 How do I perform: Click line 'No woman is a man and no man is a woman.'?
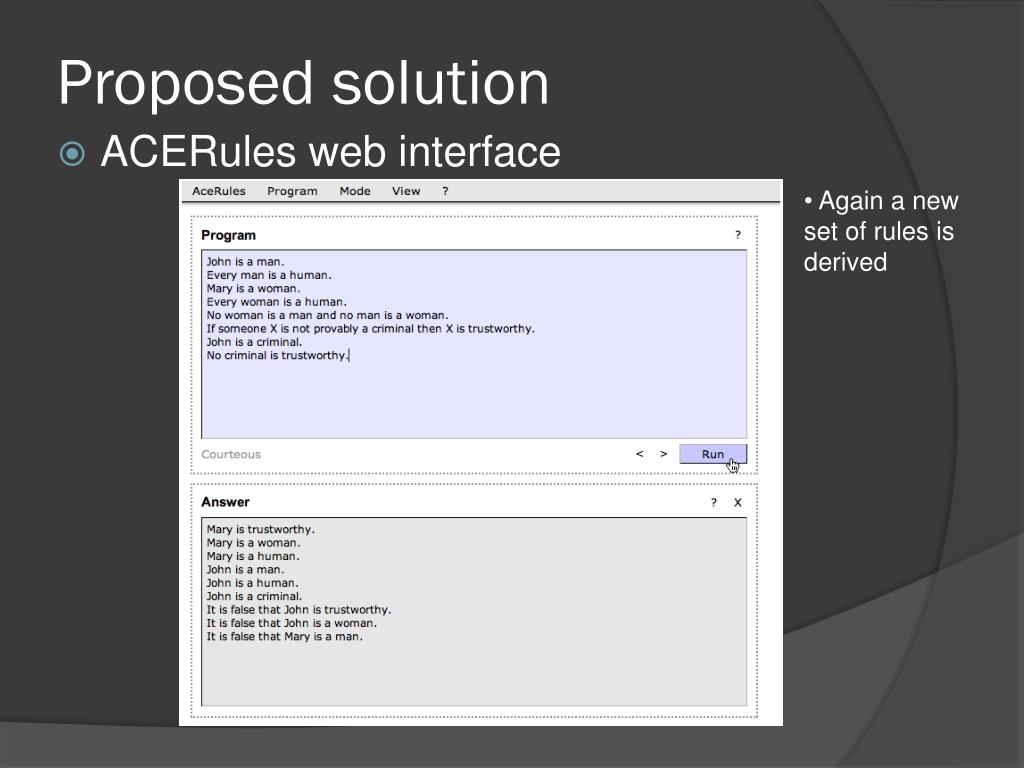point(327,315)
